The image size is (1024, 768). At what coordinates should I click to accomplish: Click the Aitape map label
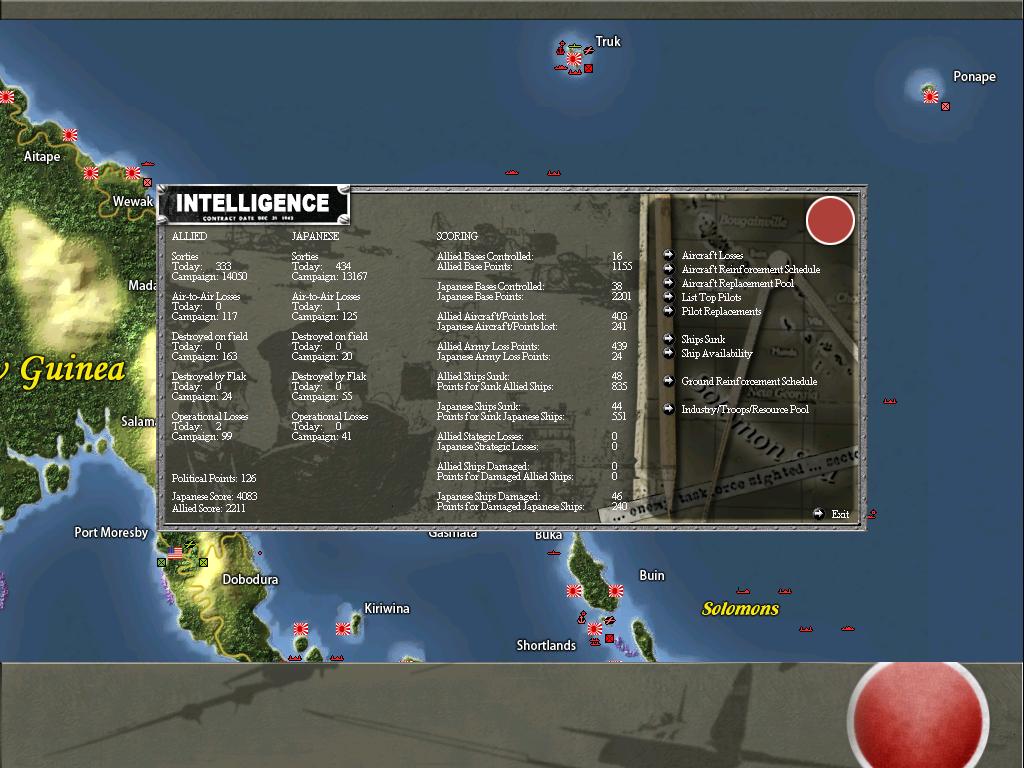pyautogui.click(x=42, y=156)
